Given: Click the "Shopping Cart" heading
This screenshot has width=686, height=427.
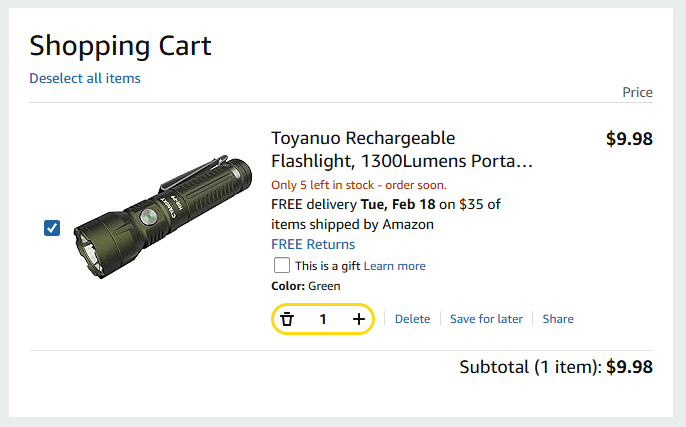Looking at the screenshot, I should tap(120, 46).
